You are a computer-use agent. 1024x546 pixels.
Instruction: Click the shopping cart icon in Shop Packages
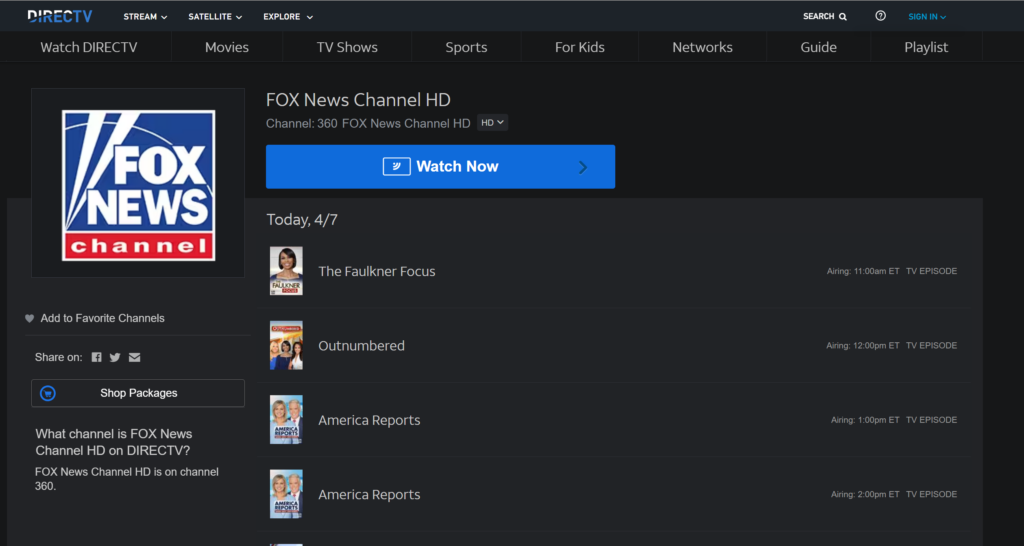tap(48, 393)
